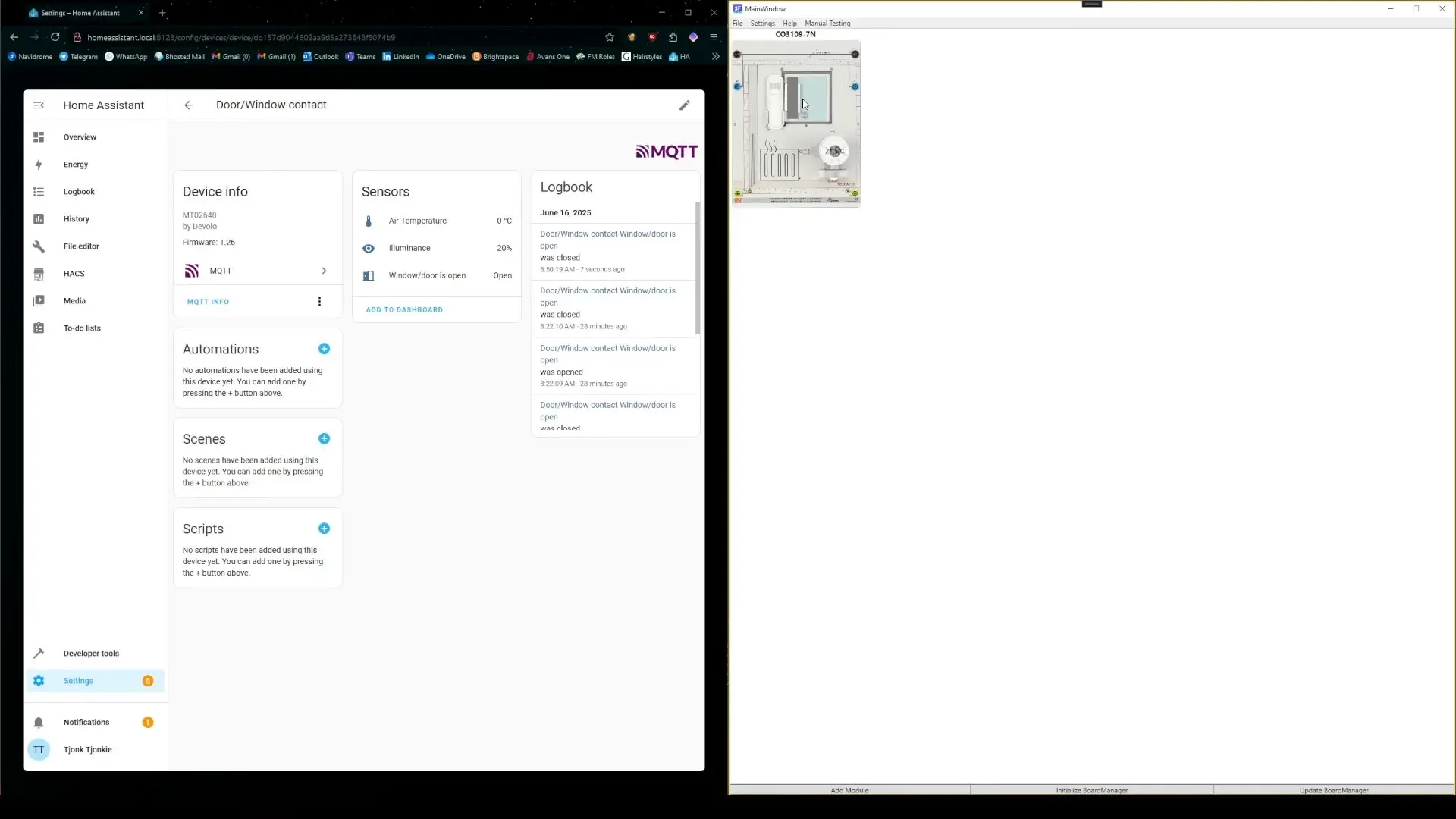
Task: Open the 8:22:09 AM was opened logbook entry
Action: coord(613,366)
